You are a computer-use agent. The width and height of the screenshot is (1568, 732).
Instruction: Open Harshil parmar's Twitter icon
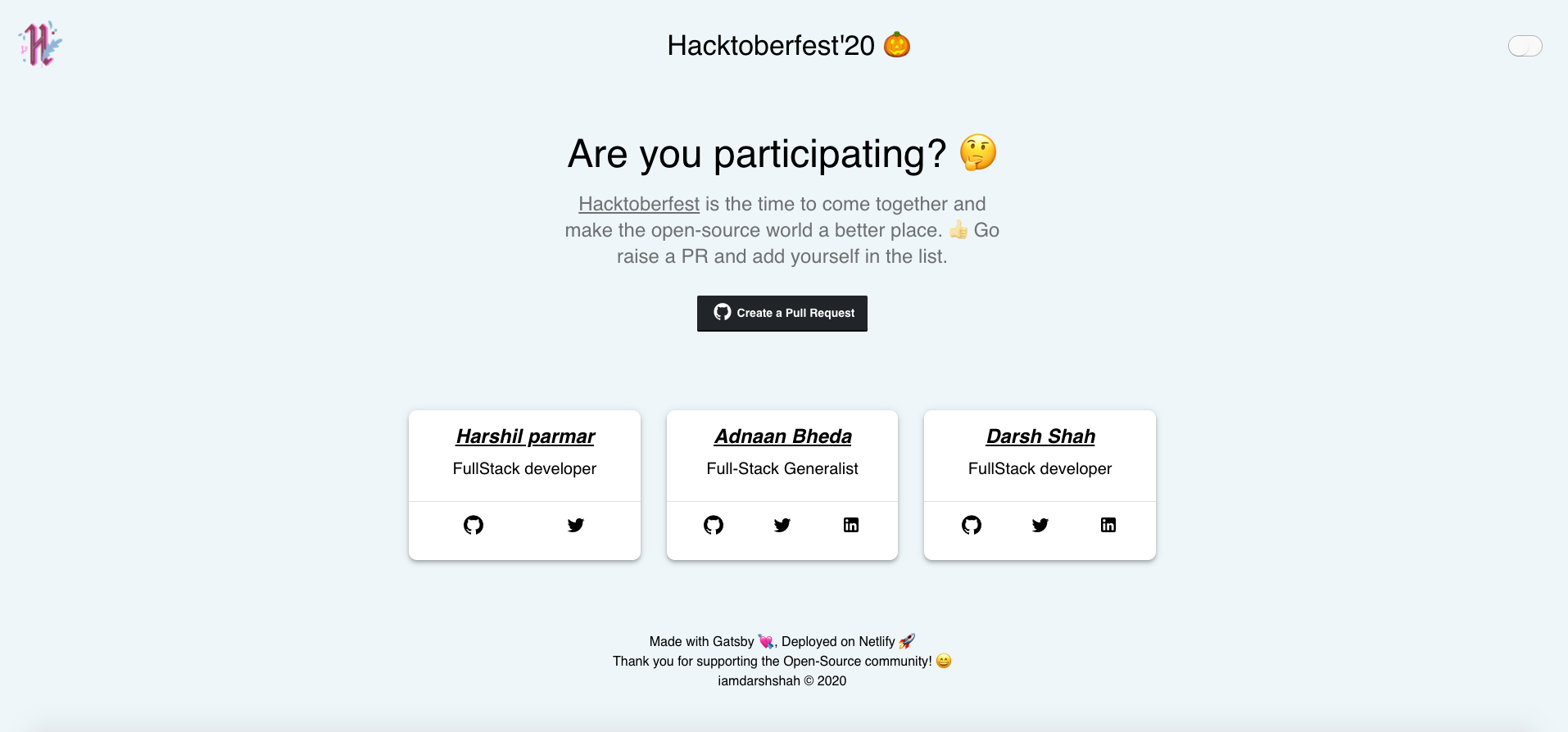[x=576, y=525]
